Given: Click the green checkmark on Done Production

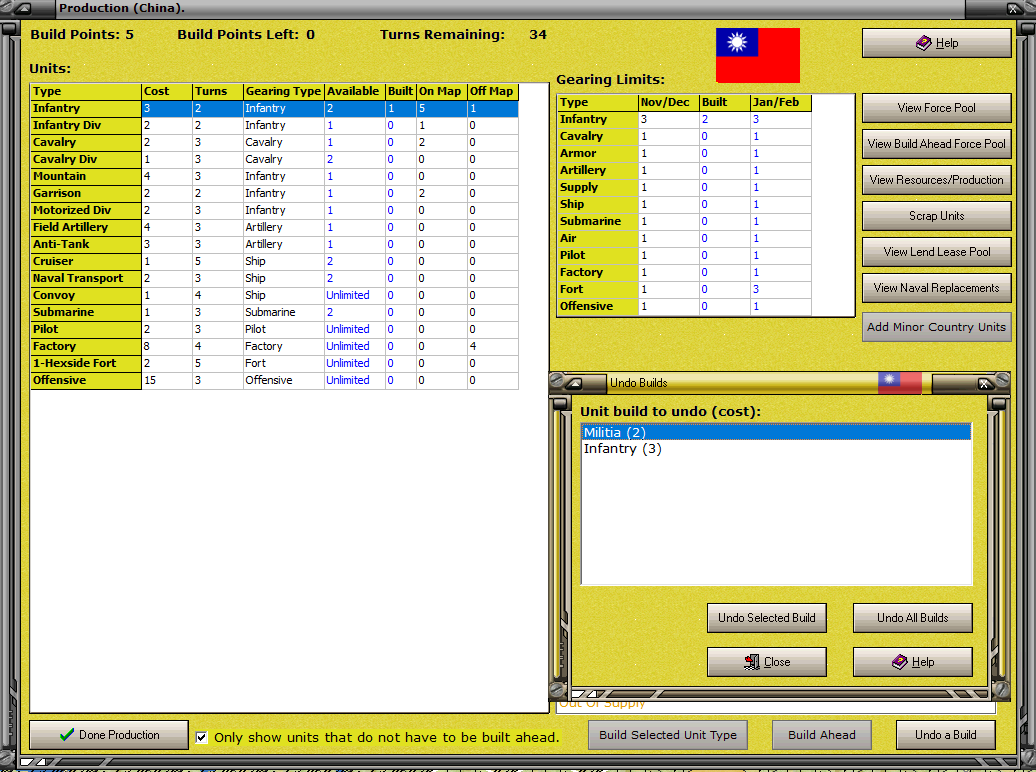Looking at the screenshot, I should click(67, 734).
